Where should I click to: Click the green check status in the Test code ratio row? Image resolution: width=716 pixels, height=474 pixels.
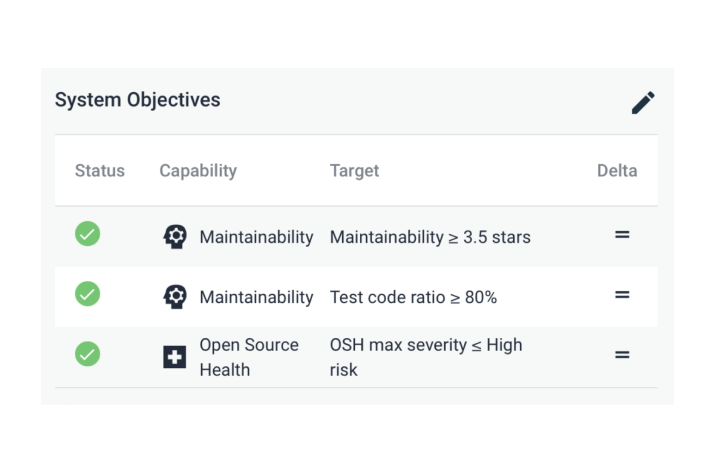[x=88, y=294]
